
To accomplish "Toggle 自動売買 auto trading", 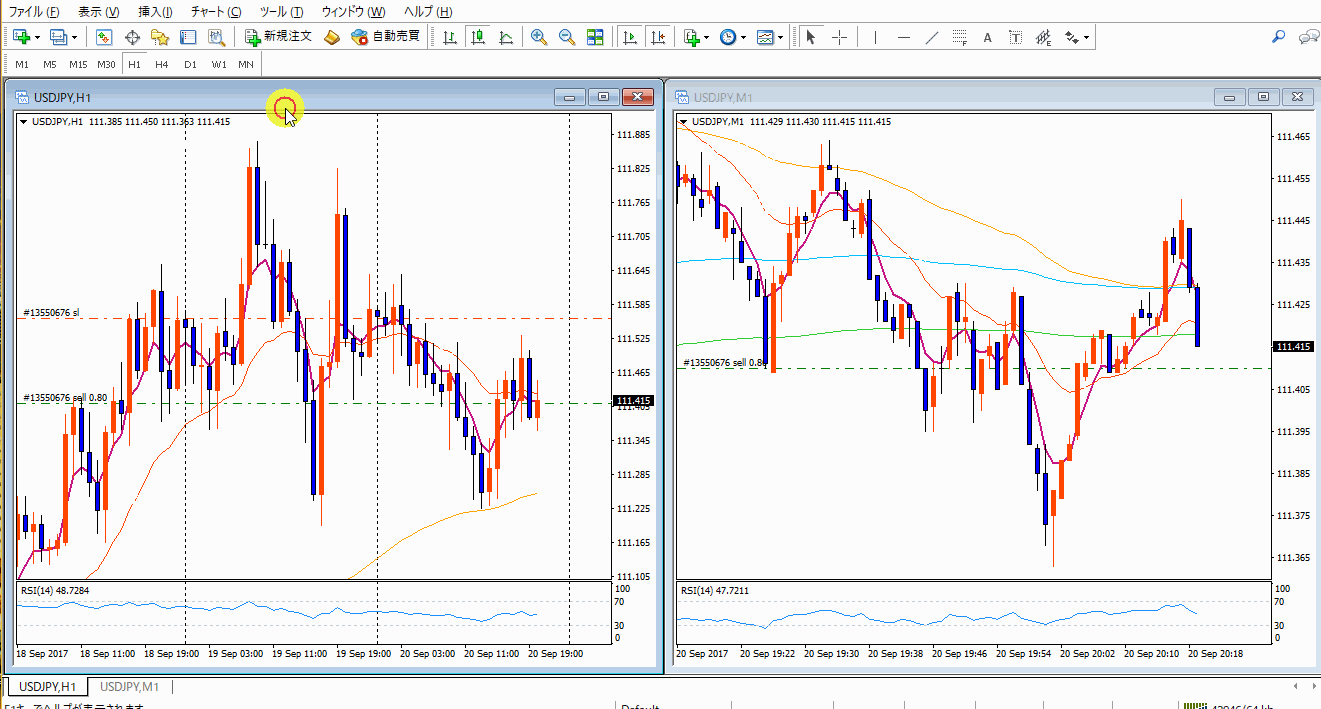I will (x=385, y=37).
